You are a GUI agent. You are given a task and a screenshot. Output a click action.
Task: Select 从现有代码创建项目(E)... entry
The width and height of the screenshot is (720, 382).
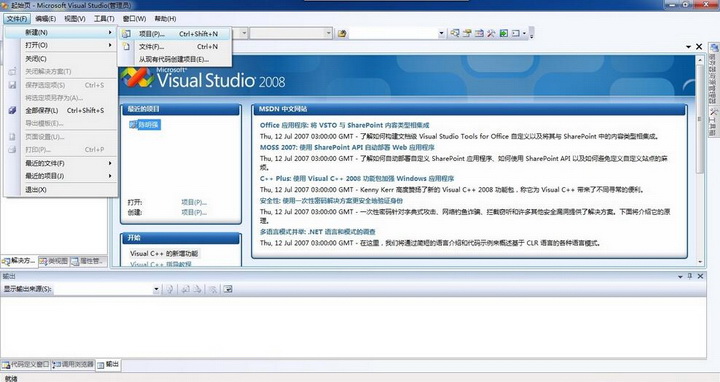tap(175, 60)
